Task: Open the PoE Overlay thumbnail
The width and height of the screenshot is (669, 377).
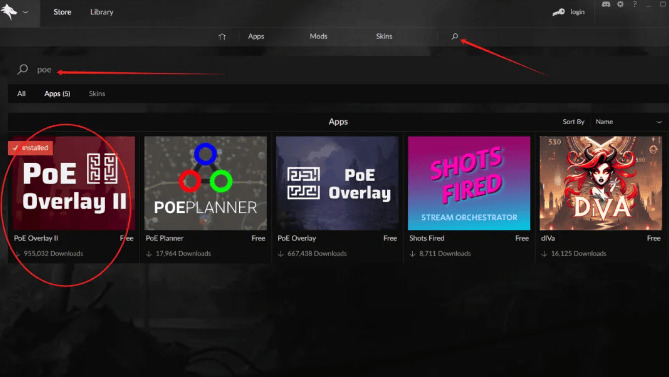Action: pos(337,183)
